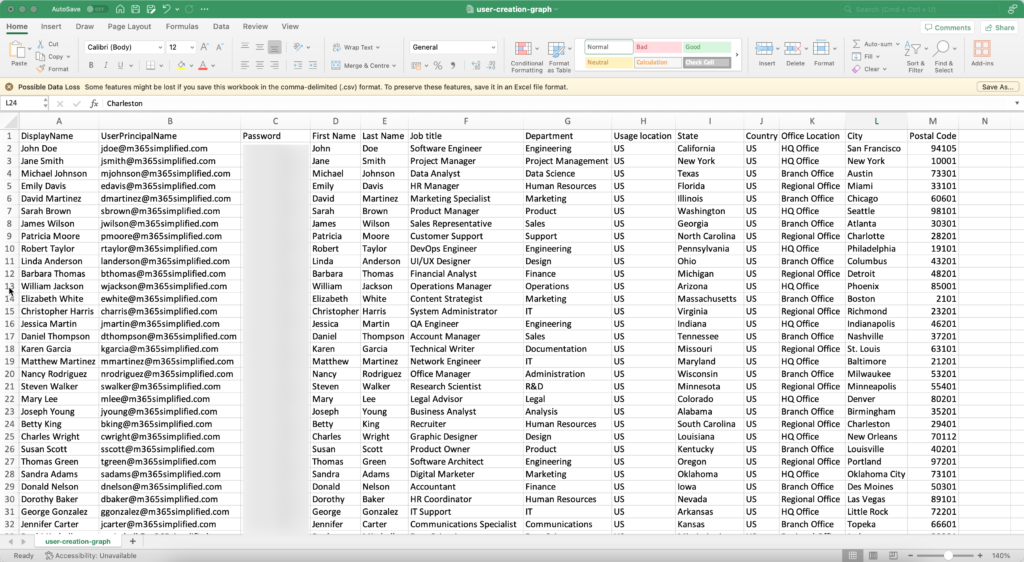The image size is (1024, 562).
Task: Expand the Merge & Centre dropdown arrow
Action: (394, 65)
